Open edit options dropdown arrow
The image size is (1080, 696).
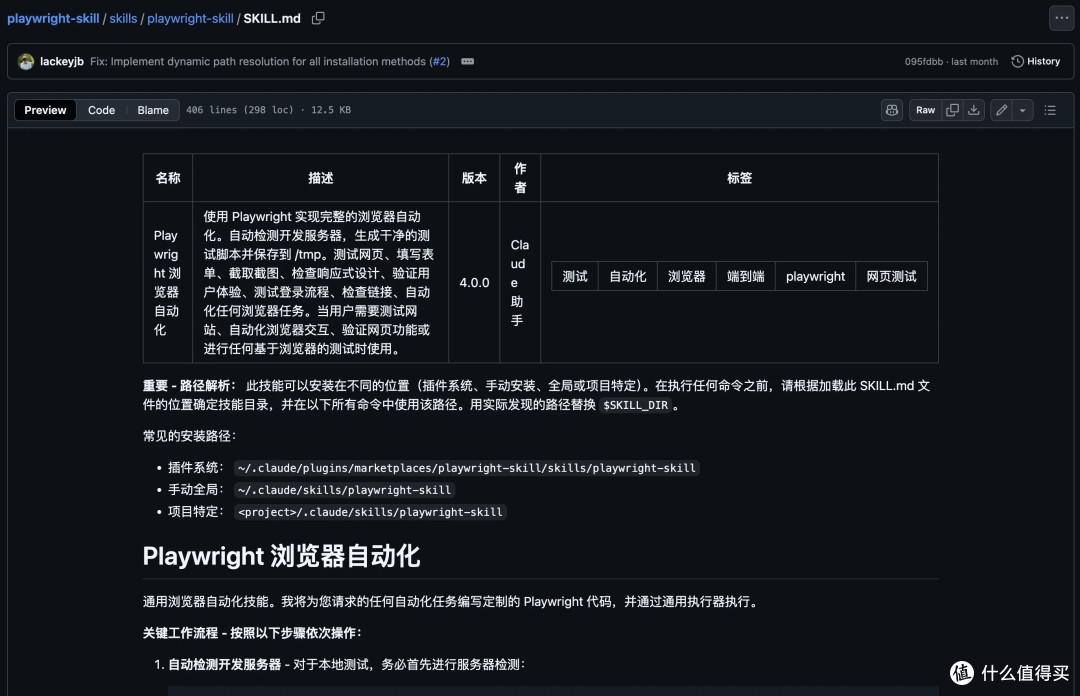[1022, 110]
